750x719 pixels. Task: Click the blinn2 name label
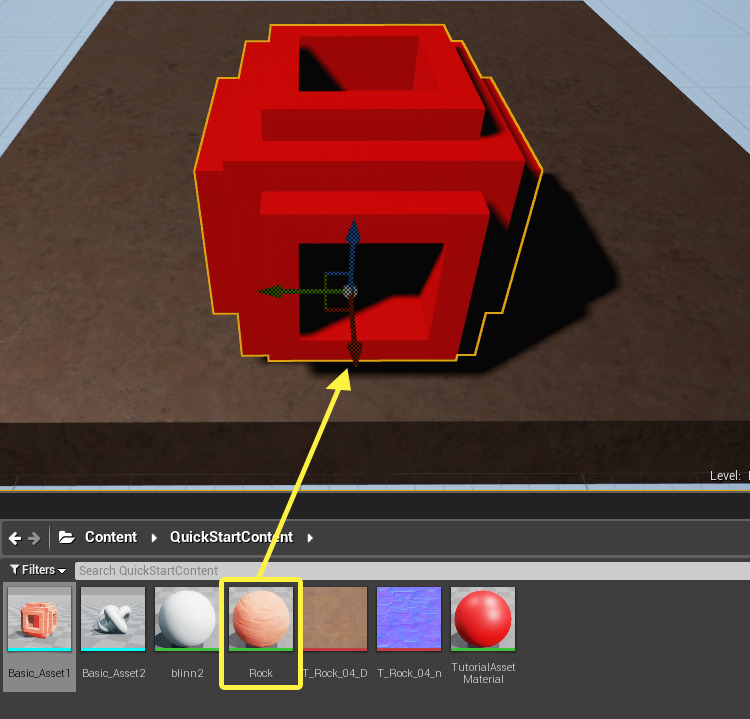click(187, 673)
